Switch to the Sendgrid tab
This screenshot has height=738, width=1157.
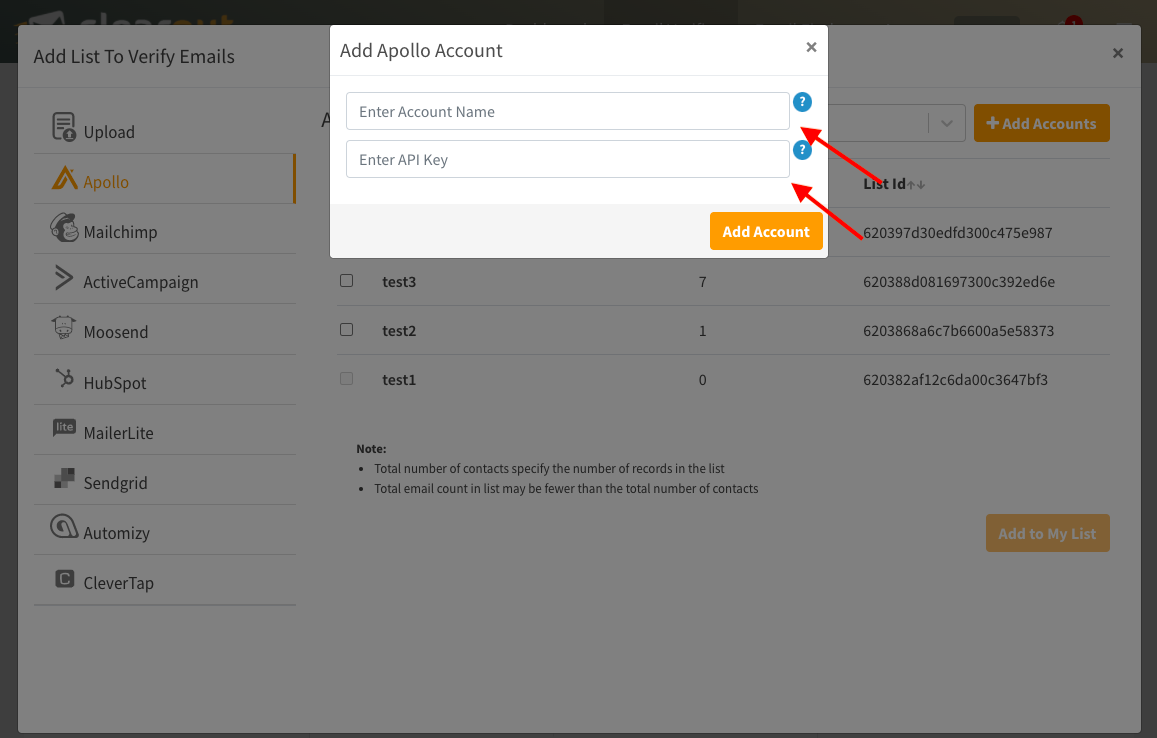coord(165,480)
